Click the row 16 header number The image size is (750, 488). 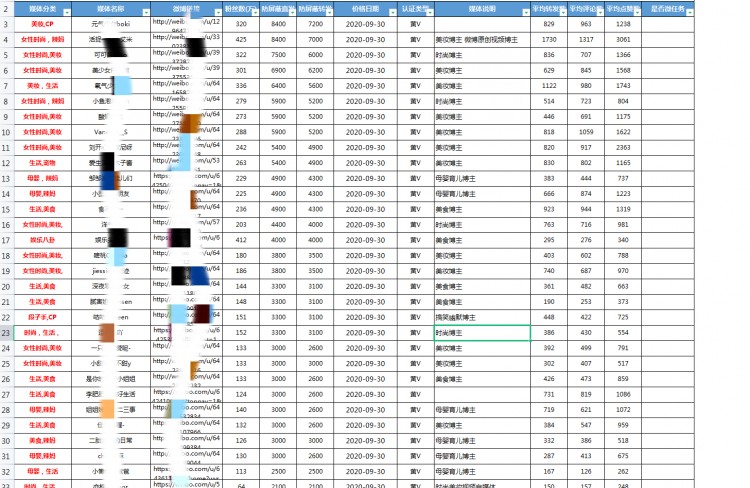pyautogui.click(x=6, y=224)
